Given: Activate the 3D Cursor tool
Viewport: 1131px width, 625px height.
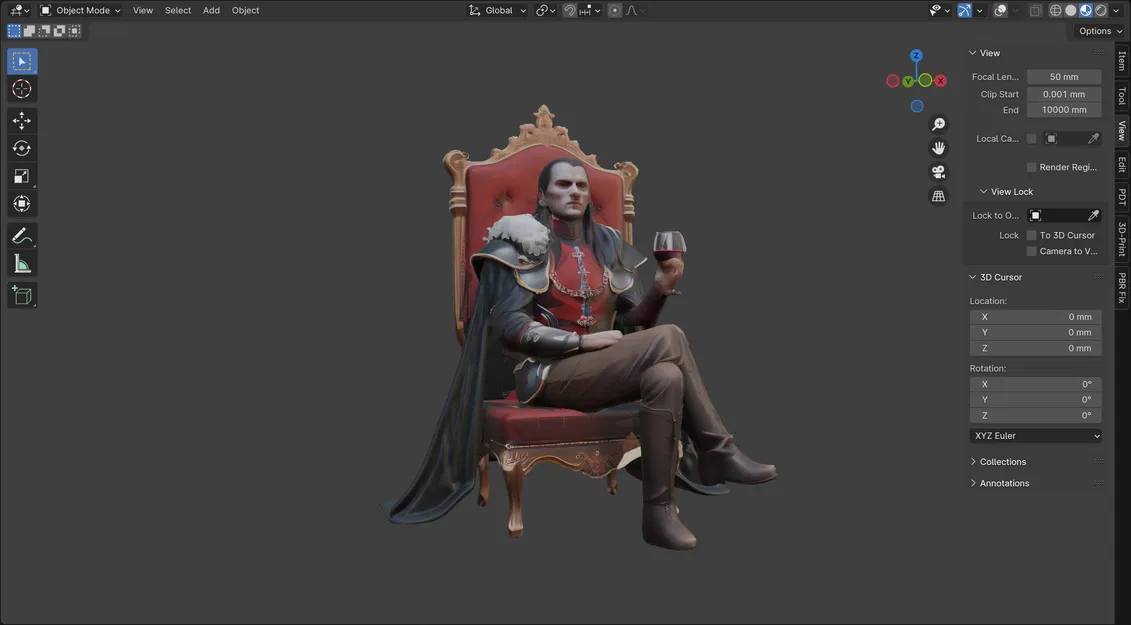Looking at the screenshot, I should point(21,88).
